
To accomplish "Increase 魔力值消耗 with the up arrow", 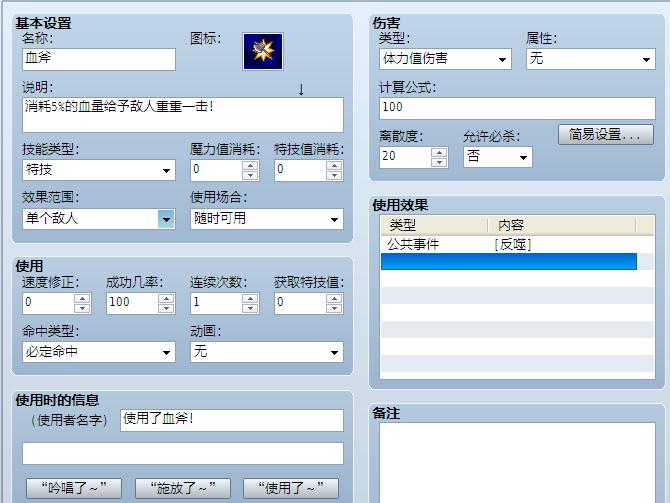I will pos(250,165).
